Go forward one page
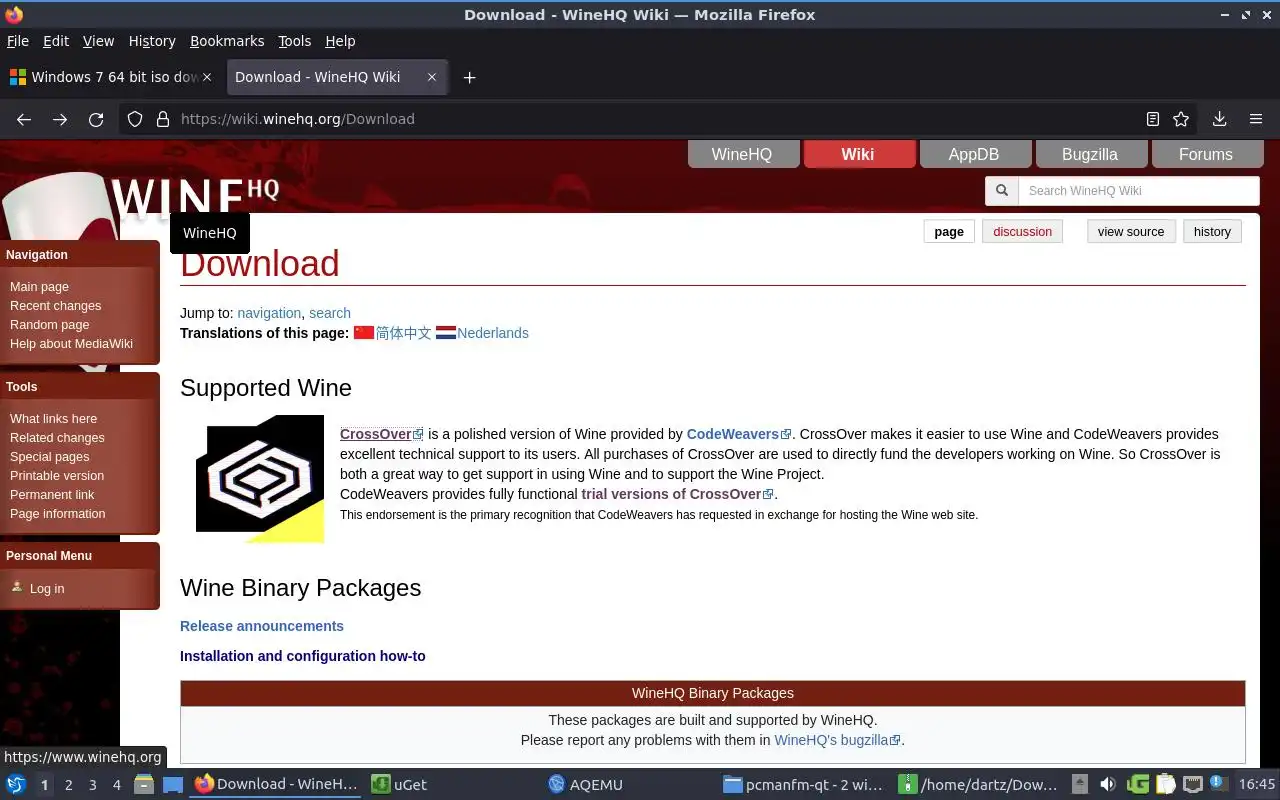This screenshot has height=800, width=1280. click(x=60, y=119)
